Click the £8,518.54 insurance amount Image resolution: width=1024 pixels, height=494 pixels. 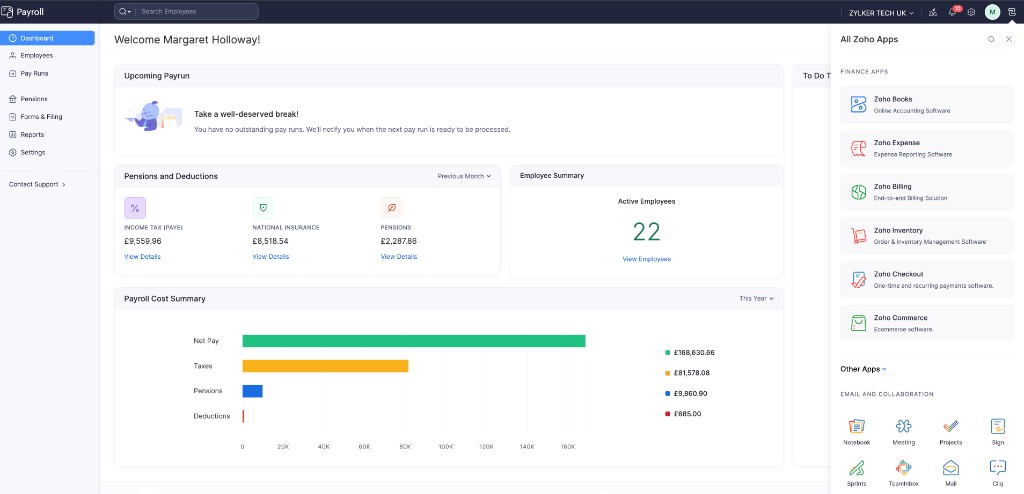[x=270, y=241]
